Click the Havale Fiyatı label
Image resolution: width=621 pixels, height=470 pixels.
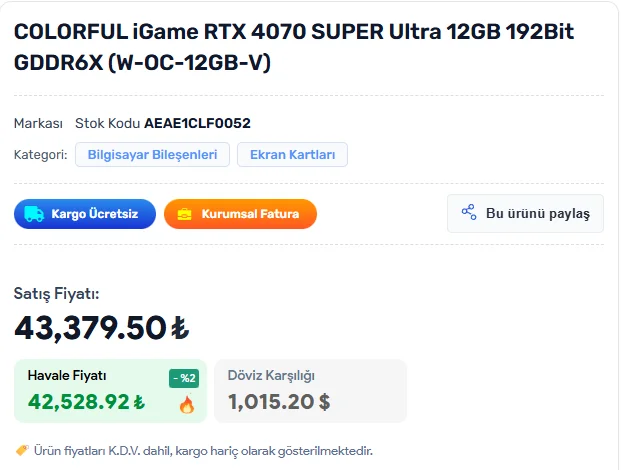(67, 376)
